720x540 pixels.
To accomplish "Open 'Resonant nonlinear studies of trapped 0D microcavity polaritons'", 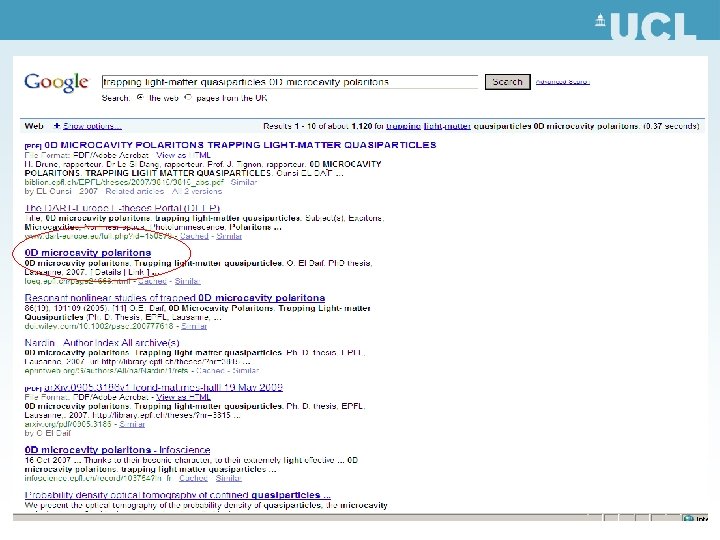I will [174, 298].
